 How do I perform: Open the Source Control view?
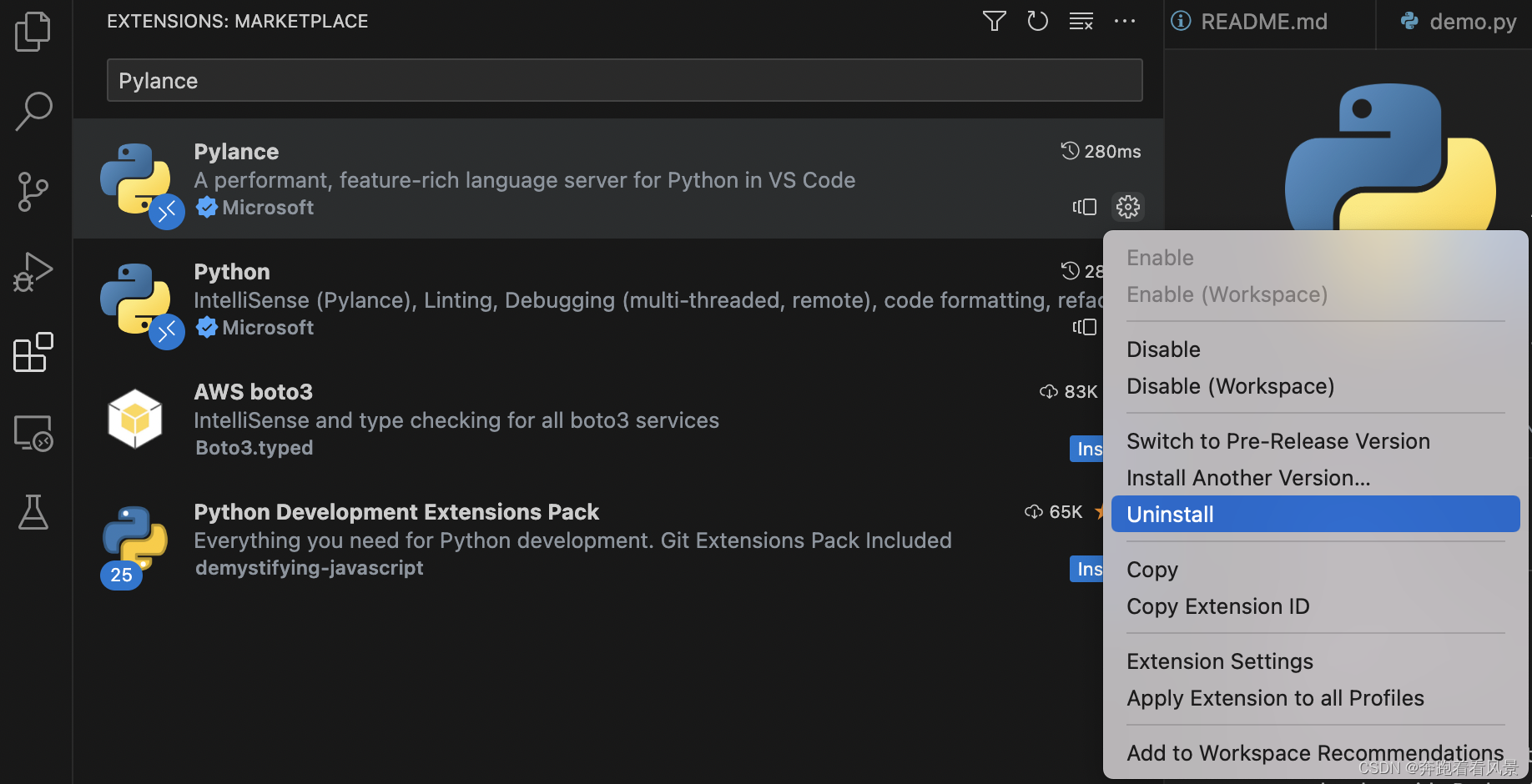pyautogui.click(x=33, y=192)
